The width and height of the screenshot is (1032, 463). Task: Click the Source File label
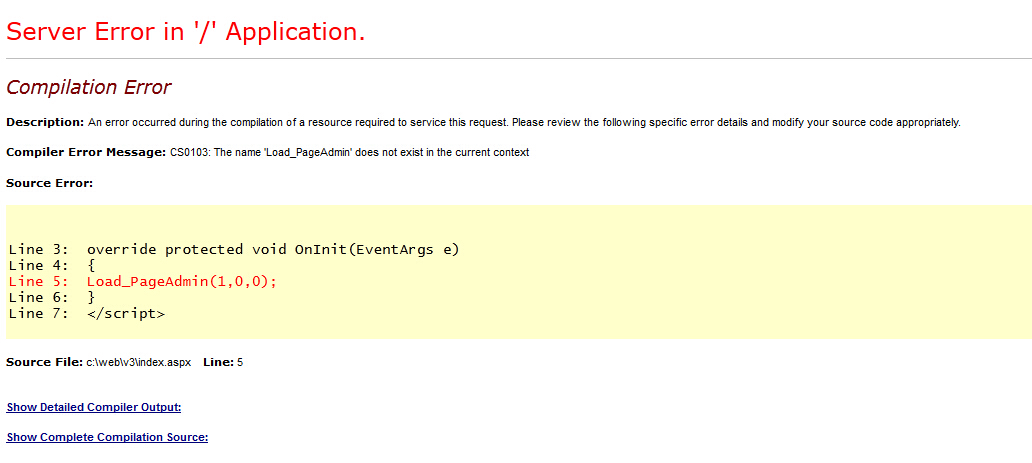pos(44,361)
